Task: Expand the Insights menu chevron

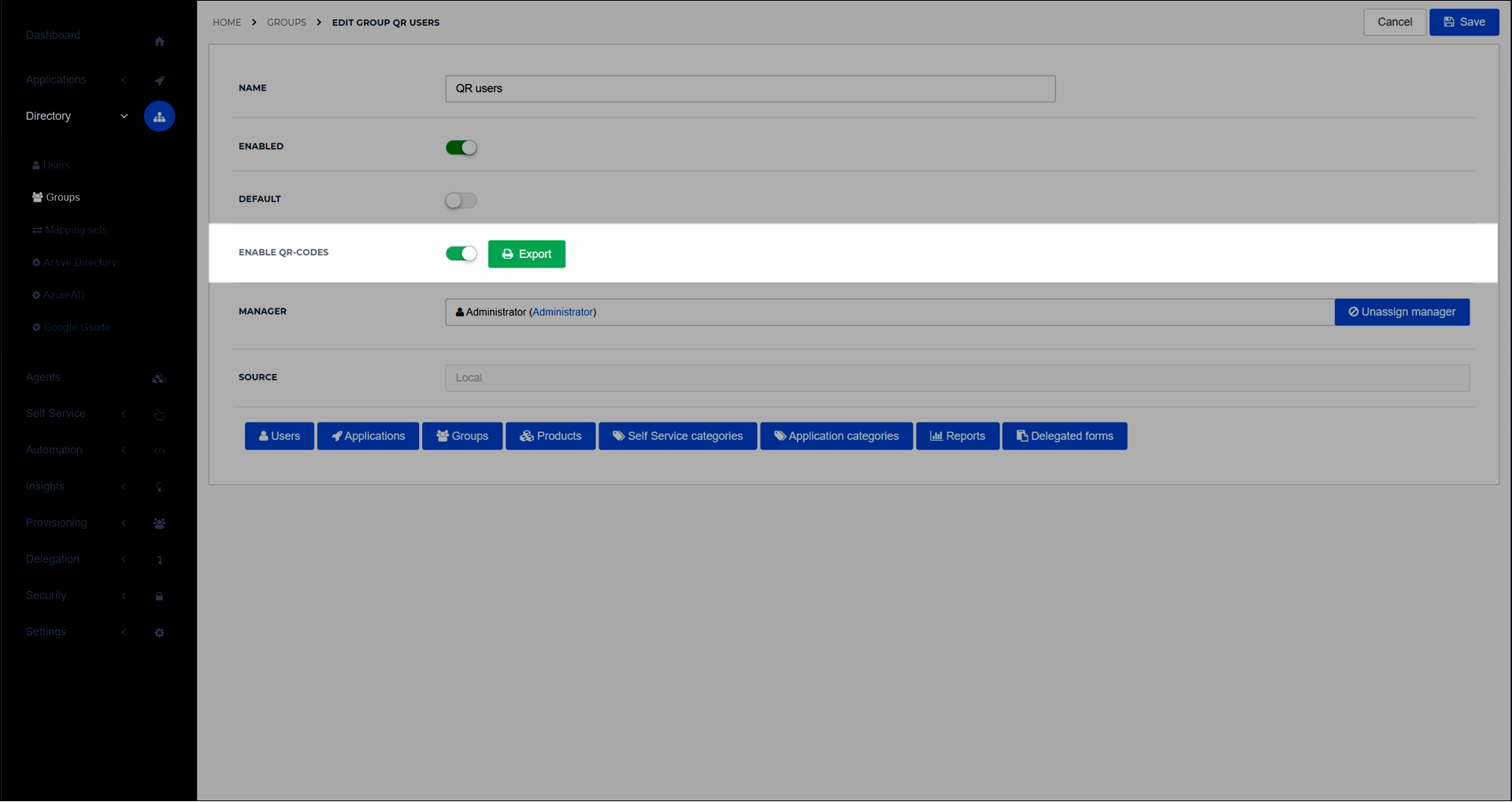Action: coord(124,487)
